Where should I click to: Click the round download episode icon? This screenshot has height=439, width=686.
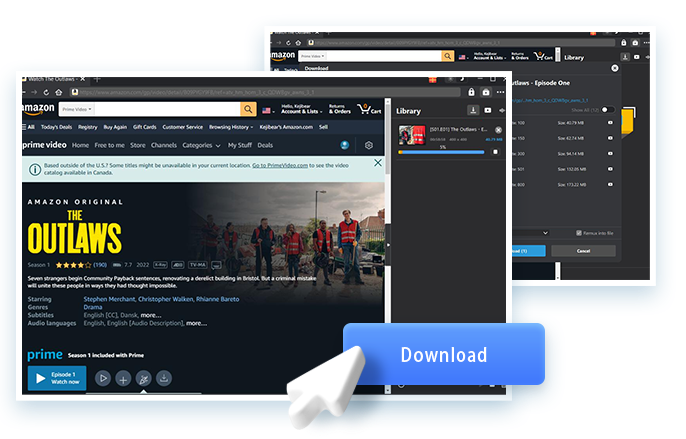164,378
